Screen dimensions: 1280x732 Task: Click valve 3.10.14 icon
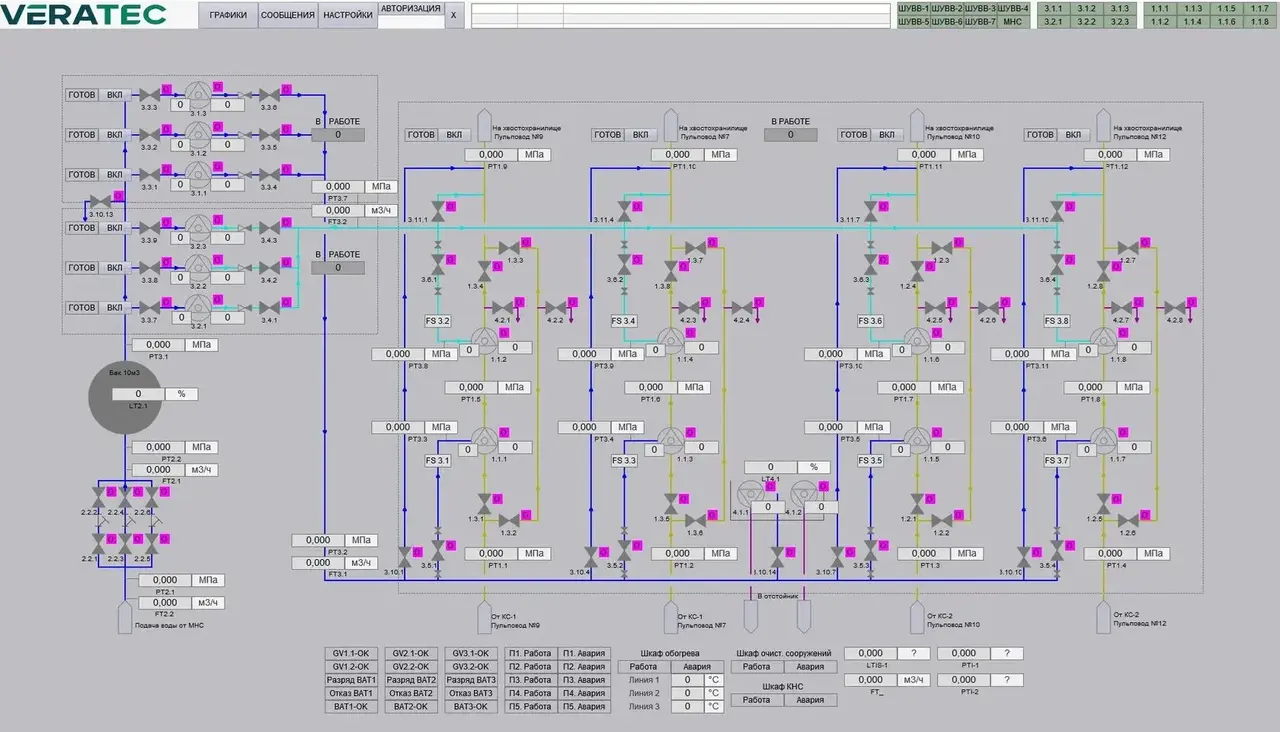click(777, 557)
